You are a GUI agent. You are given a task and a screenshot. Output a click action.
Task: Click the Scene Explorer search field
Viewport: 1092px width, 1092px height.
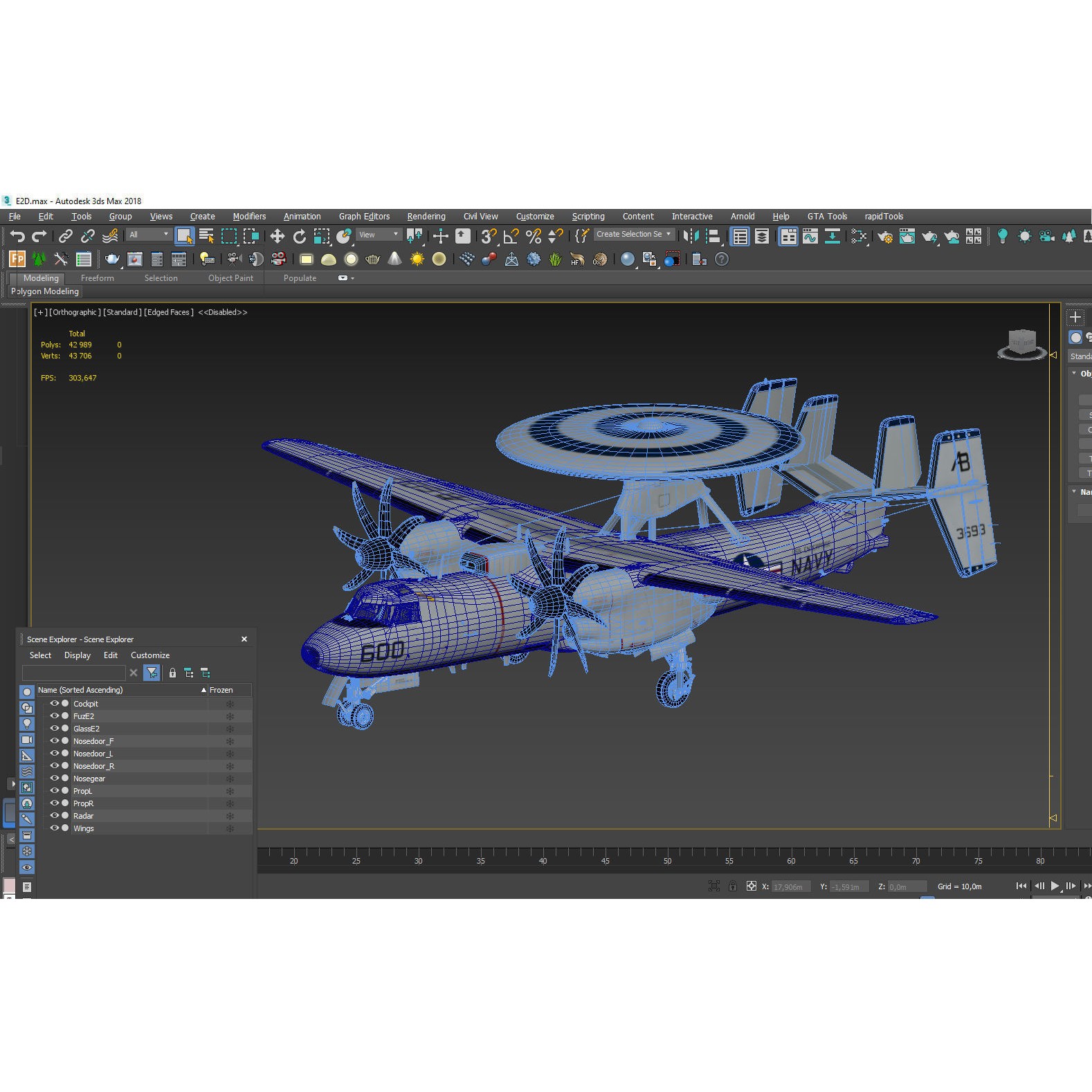click(74, 673)
